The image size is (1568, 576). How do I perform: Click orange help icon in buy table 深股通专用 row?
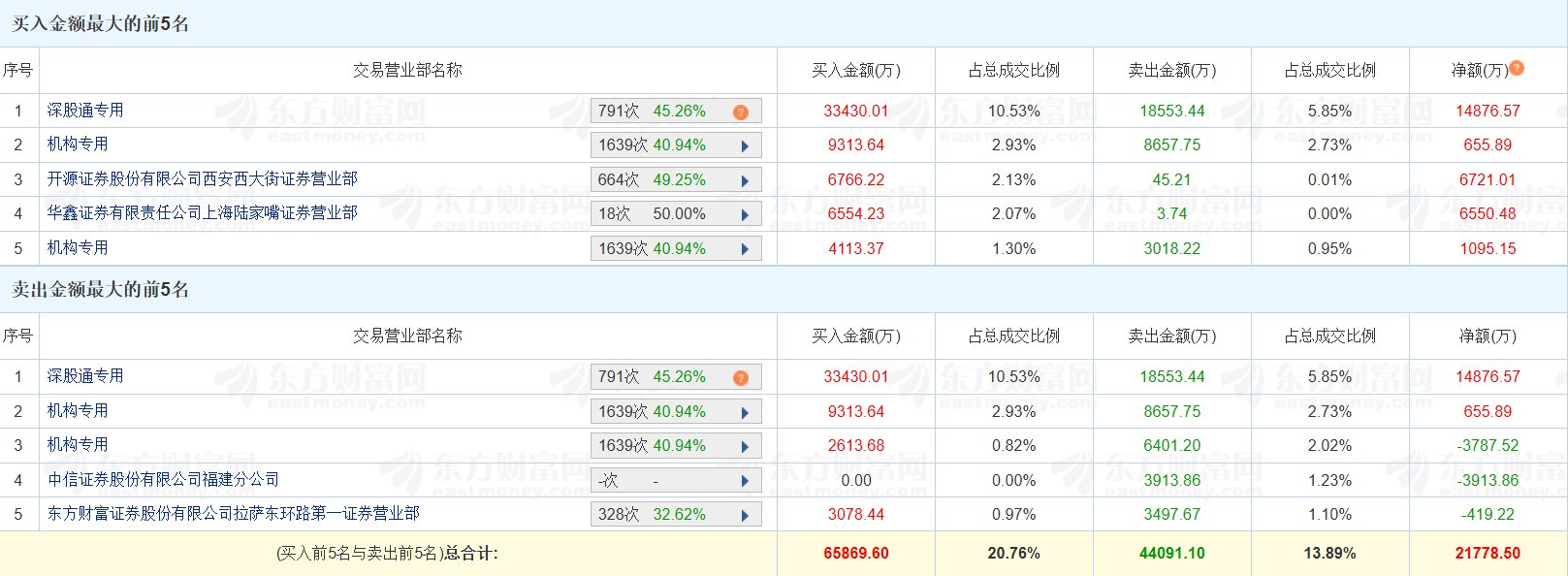pos(740,112)
